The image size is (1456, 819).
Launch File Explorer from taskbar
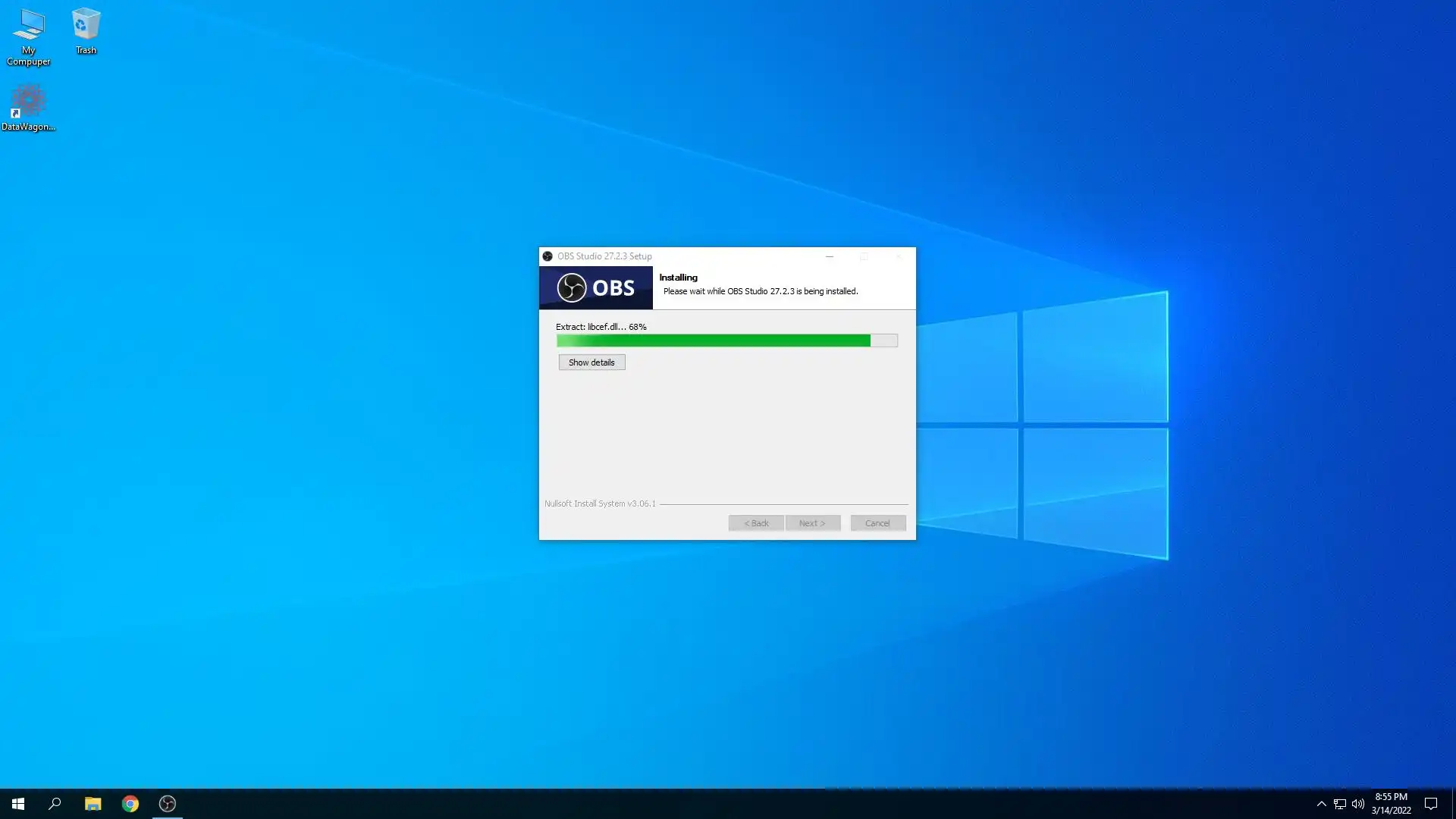click(93, 804)
